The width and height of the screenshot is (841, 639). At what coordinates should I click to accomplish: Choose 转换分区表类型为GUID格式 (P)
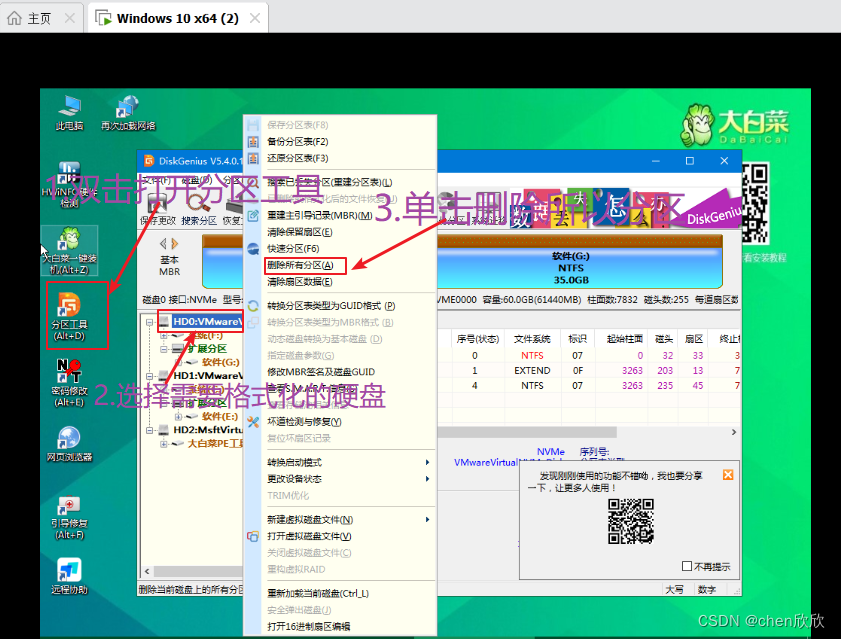(x=331, y=306)
